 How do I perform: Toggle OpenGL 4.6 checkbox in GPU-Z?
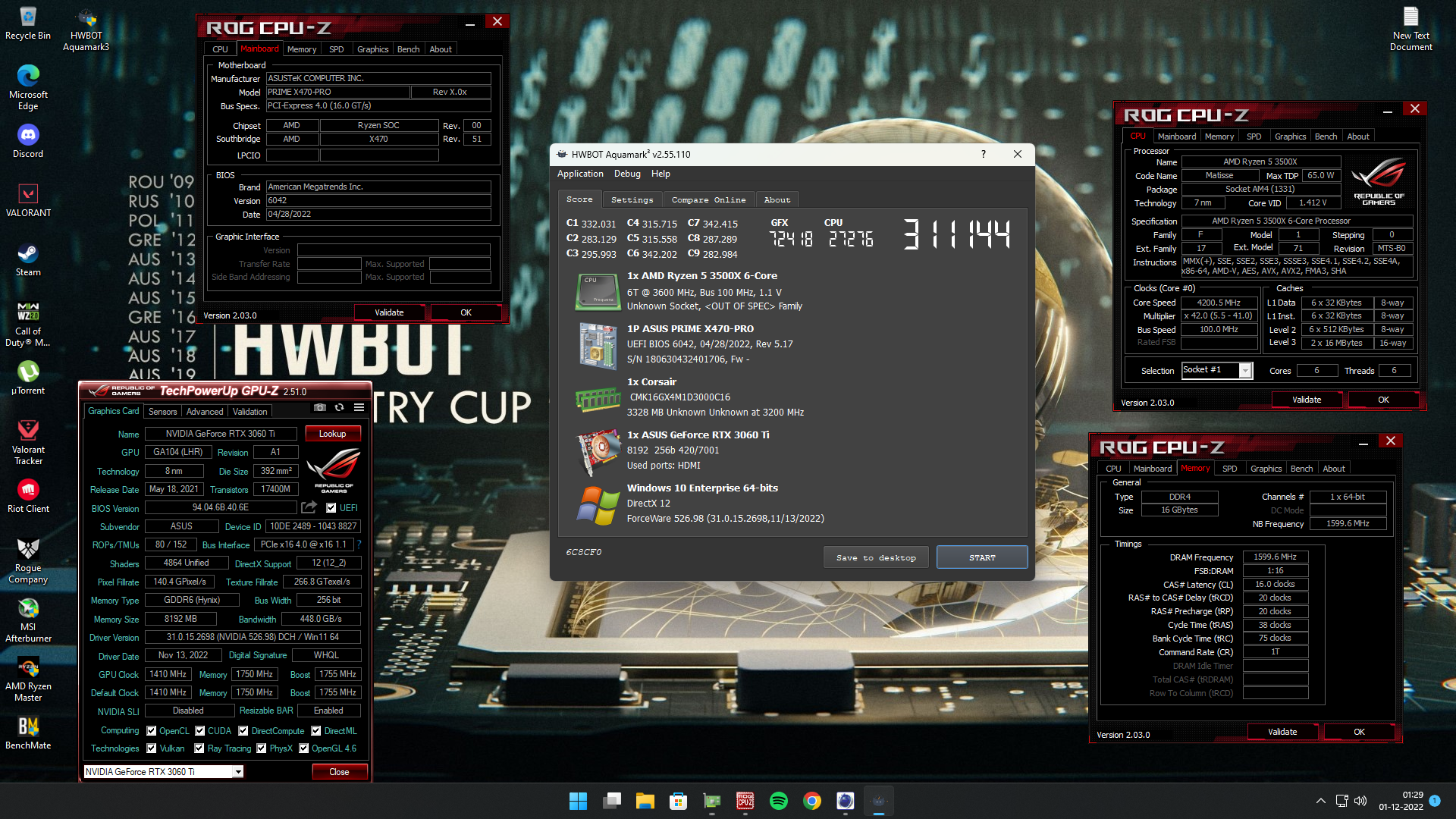304,748
